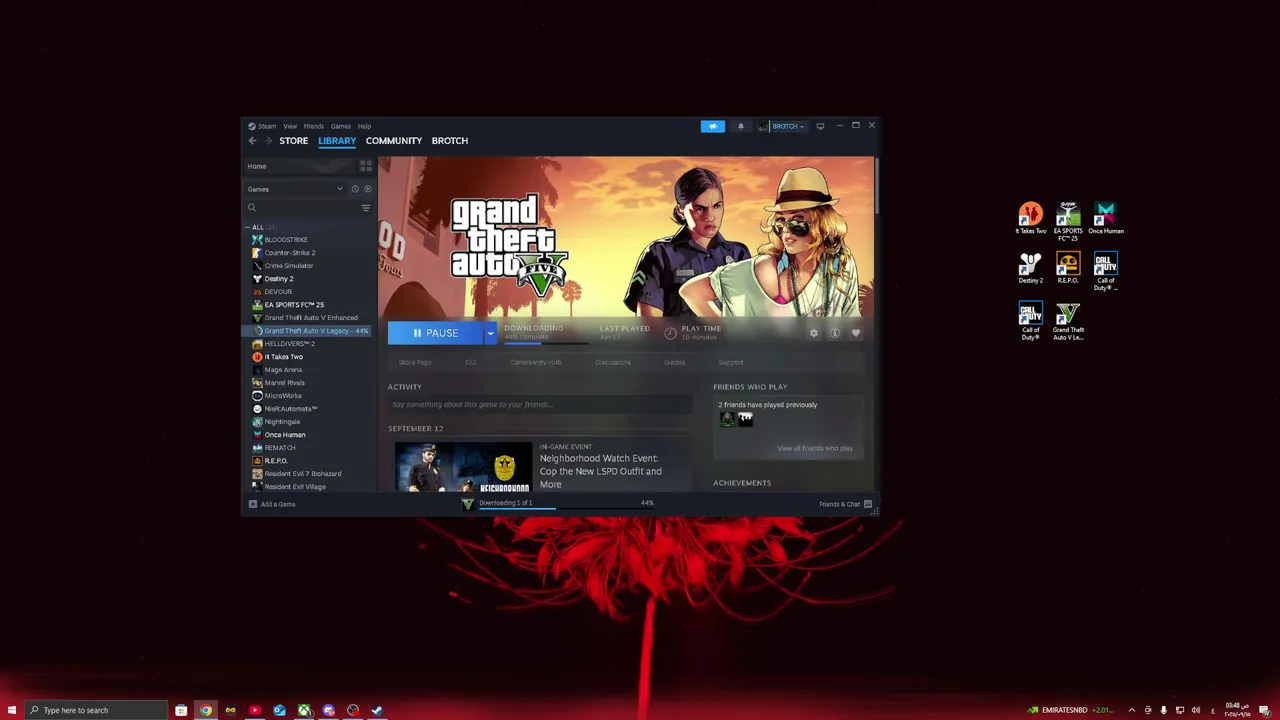Open the GTA V Discussions link

point(613,362)
